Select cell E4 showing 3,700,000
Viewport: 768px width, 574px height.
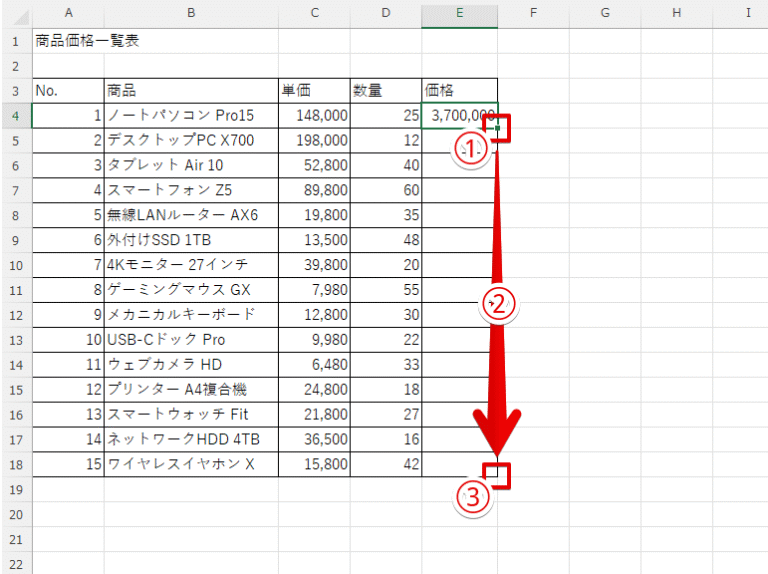pos(458,115)
